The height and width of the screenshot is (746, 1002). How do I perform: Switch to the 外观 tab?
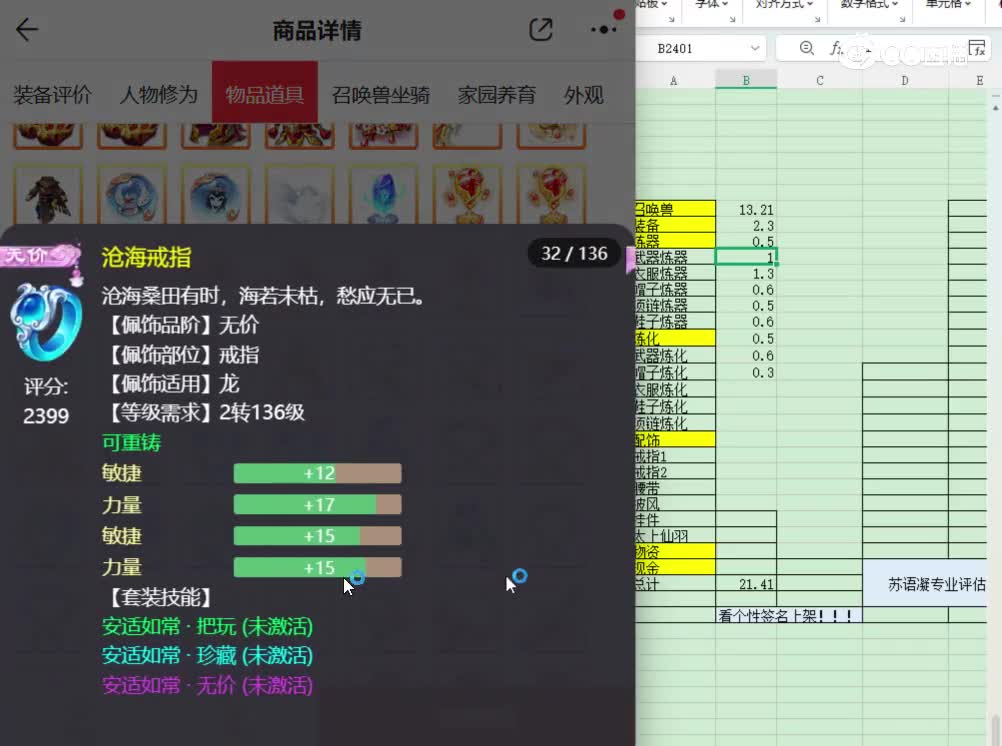click(583, 95)
